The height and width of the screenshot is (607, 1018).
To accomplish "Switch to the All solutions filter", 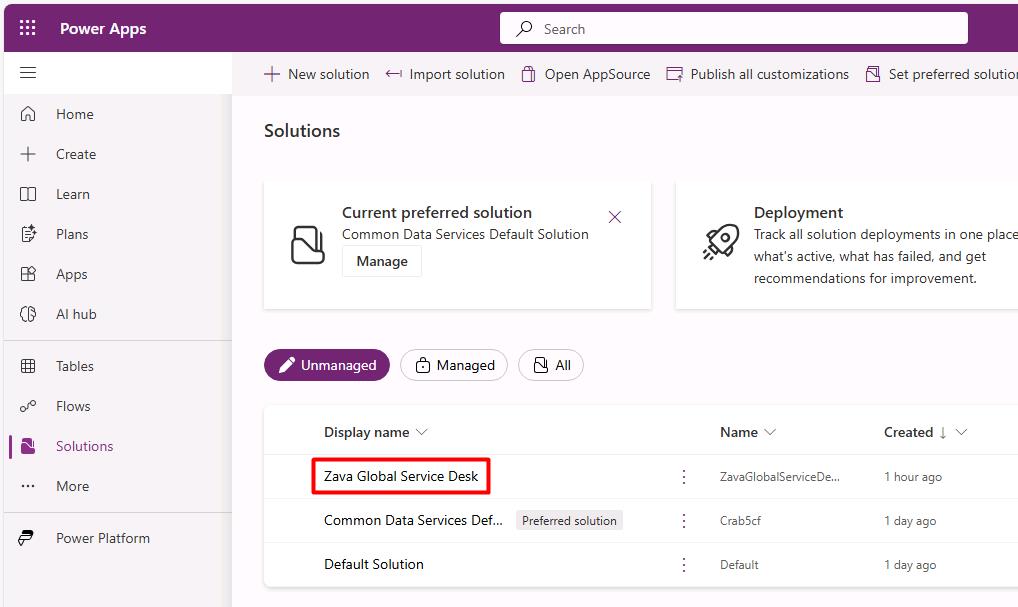I will (x=551, y=365).
